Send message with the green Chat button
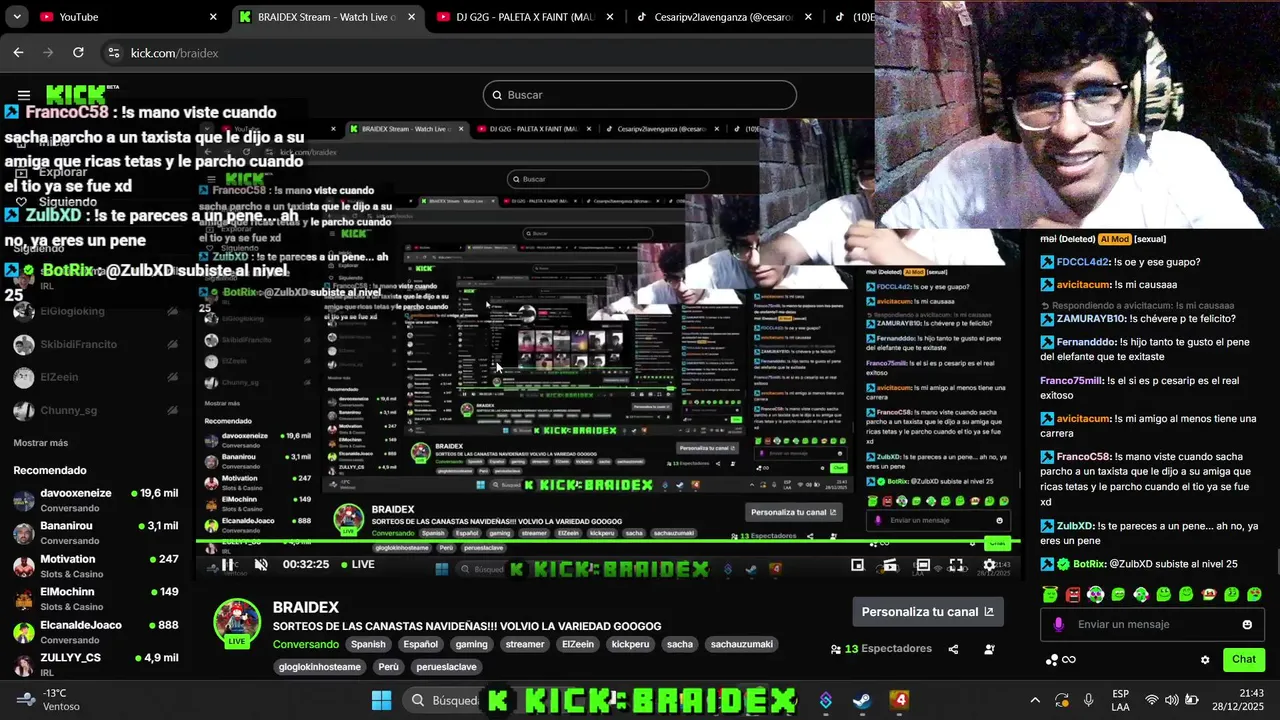Image resolution: width=1280 pixels, height=720 pixels. tap(1243, 660)
